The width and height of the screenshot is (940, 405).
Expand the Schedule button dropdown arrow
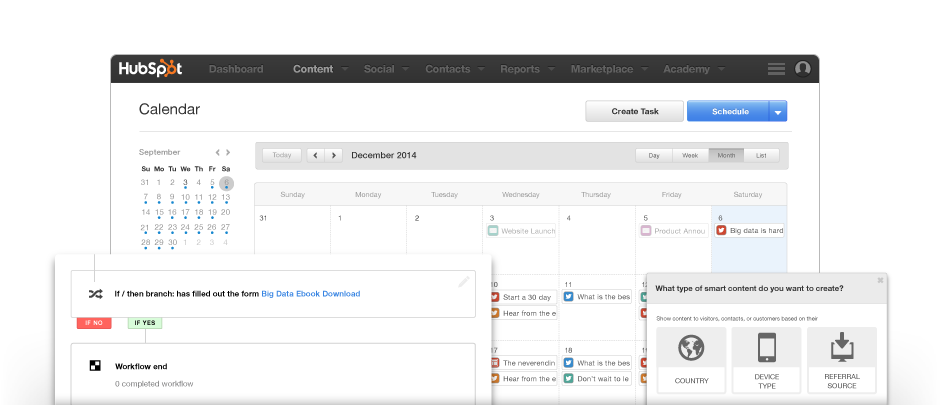pos(778,112)
